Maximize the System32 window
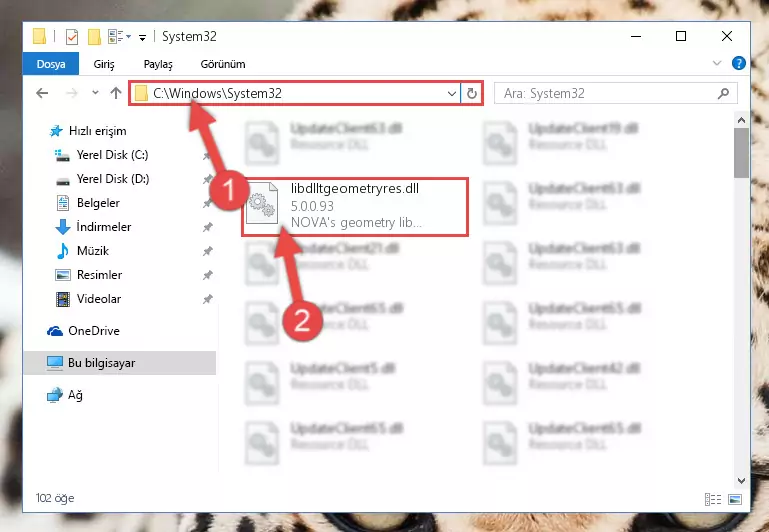Image resolution: width=769 pixels, height=532 pixels. (681, 36)
